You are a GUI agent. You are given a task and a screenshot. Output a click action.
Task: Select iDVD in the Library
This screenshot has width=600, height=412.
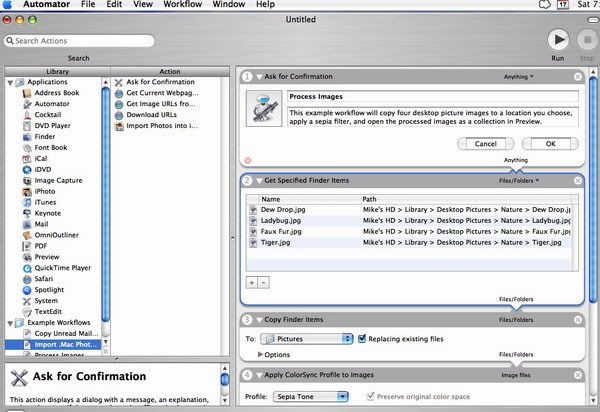pos(42,169)
